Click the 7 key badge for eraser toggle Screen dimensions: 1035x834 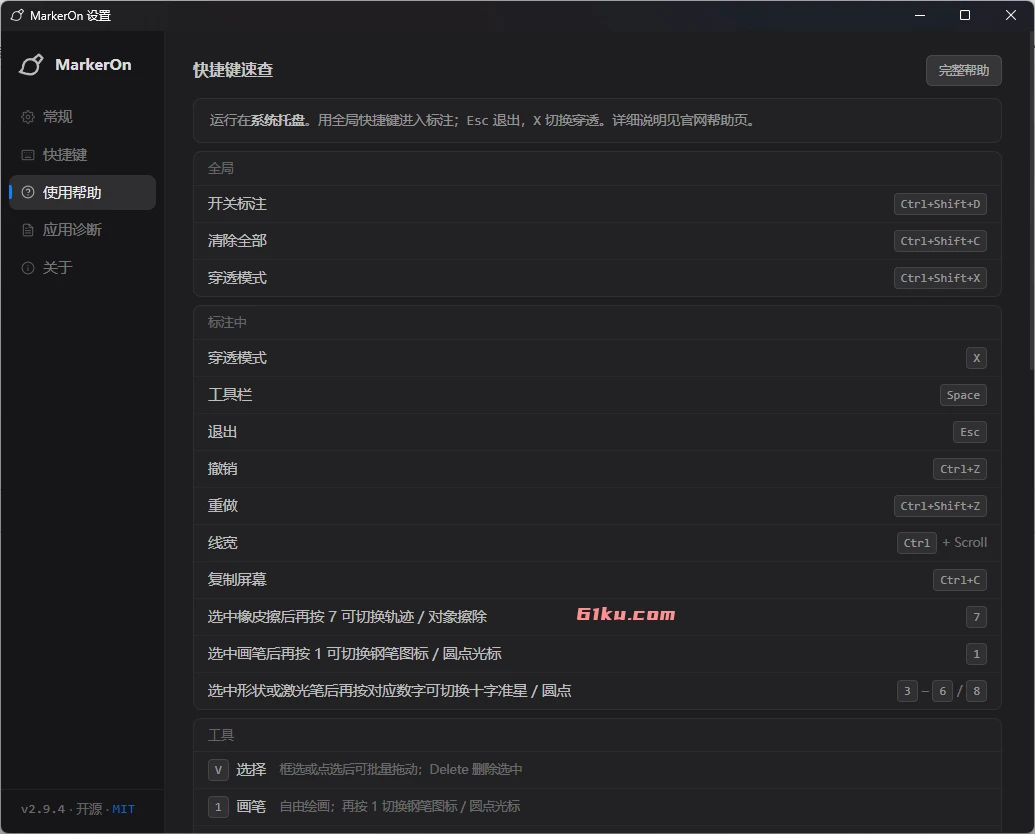[976, 617]
